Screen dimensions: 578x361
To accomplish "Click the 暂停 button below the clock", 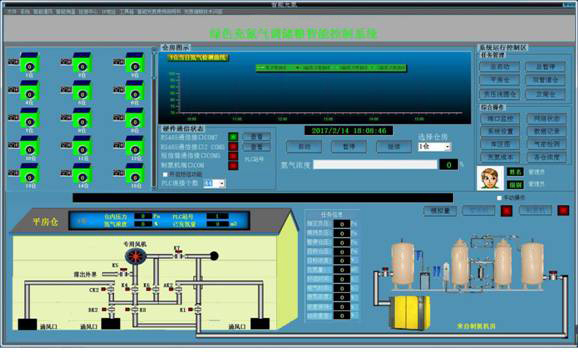I will [349, 147].
